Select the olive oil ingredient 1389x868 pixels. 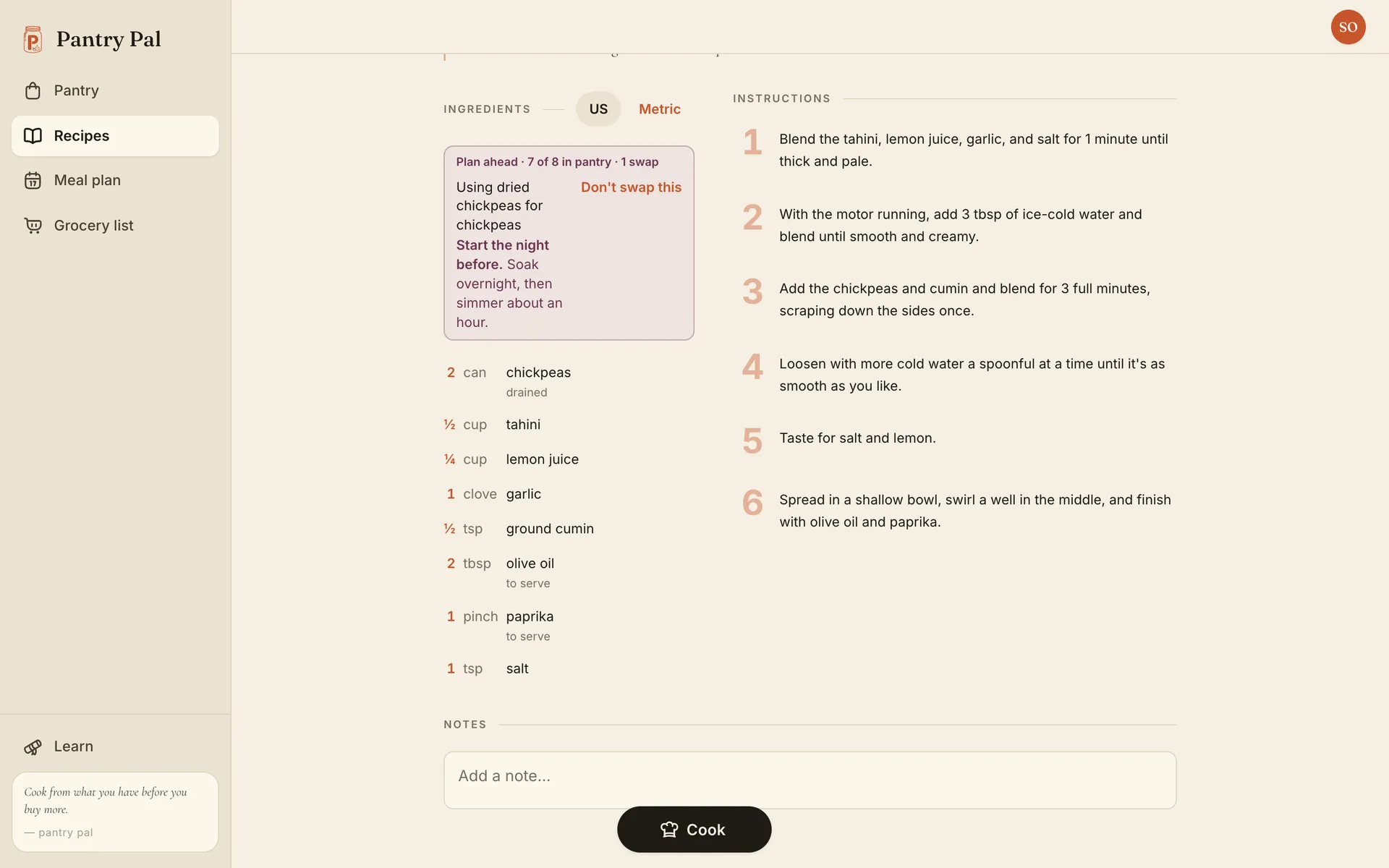click(569, 572)
